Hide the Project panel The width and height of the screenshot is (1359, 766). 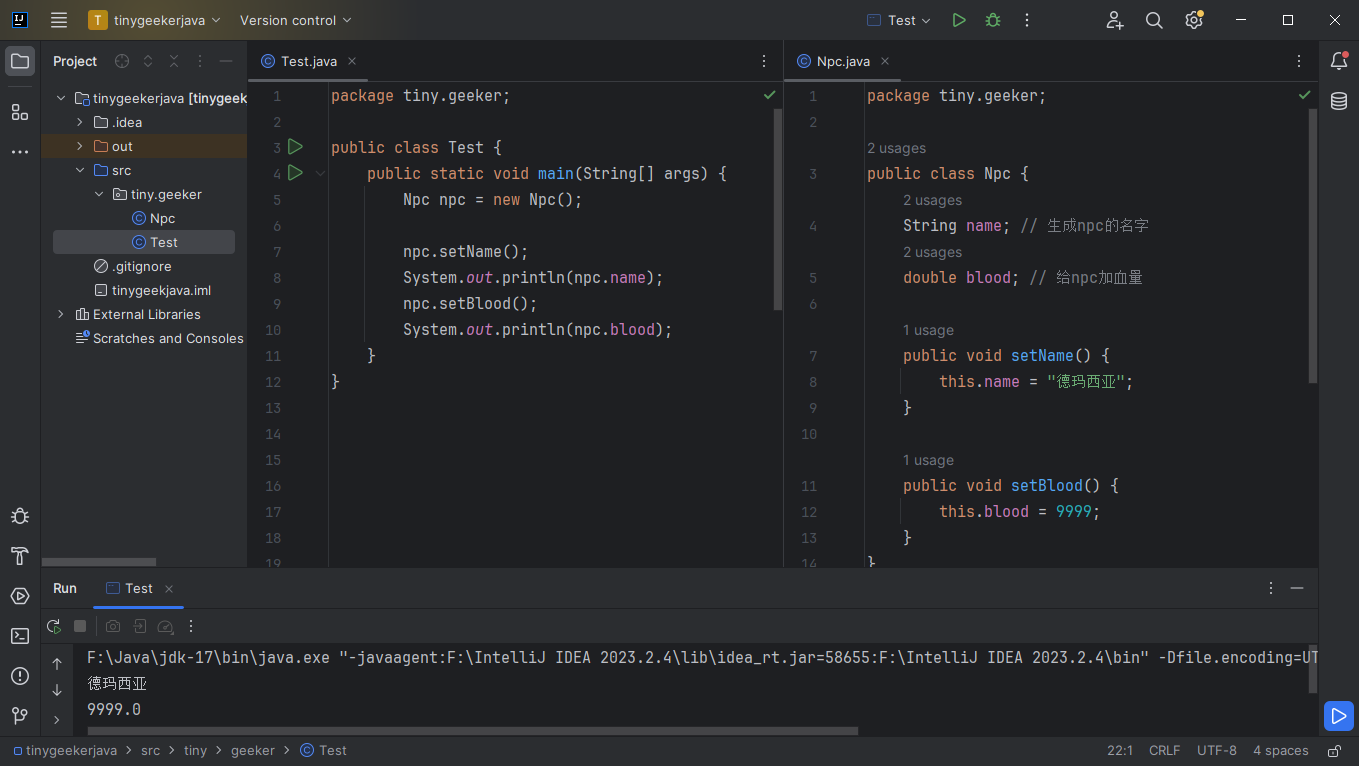[x=226, y=61]
